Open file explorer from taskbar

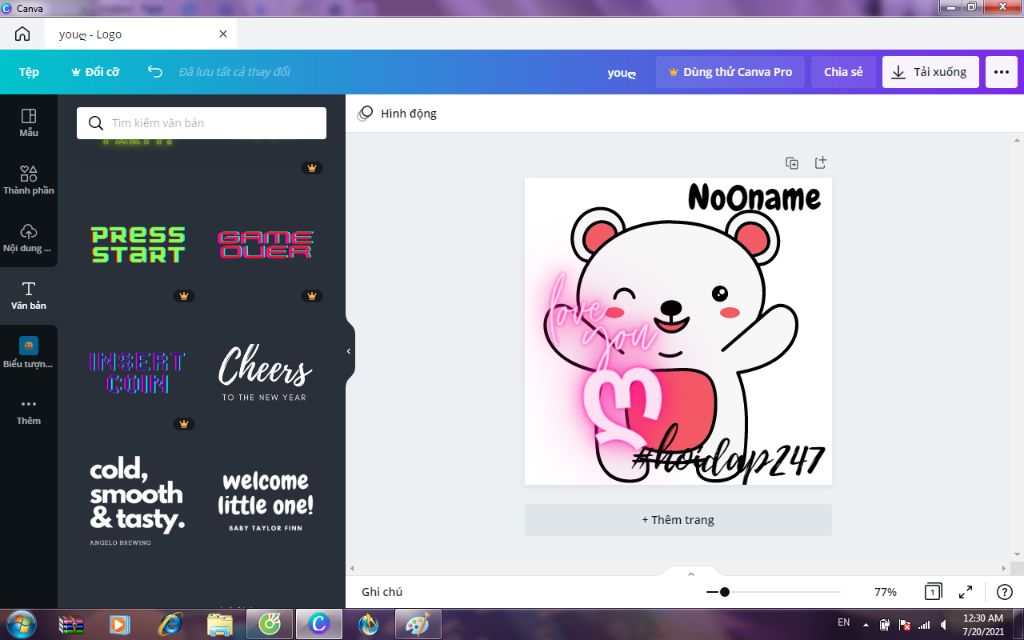point(219,625)
